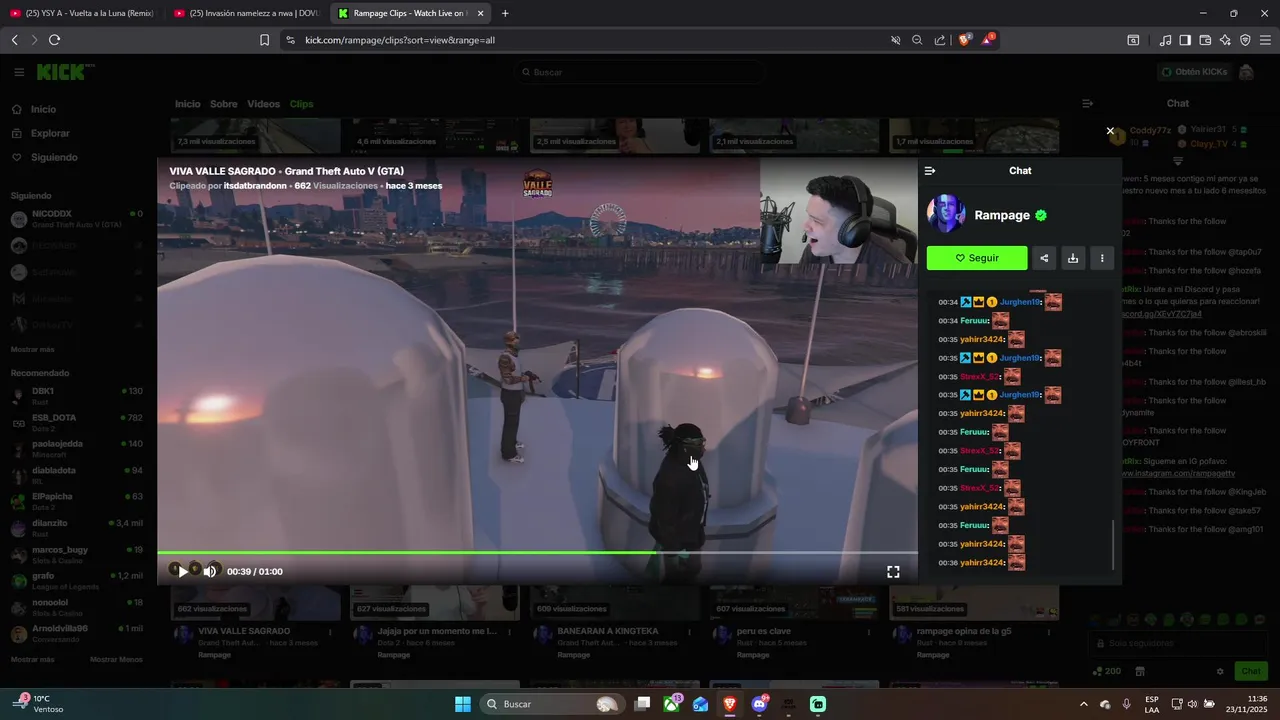
Task: Click the zoom out magnifier icon
Action: pos(917,40)
